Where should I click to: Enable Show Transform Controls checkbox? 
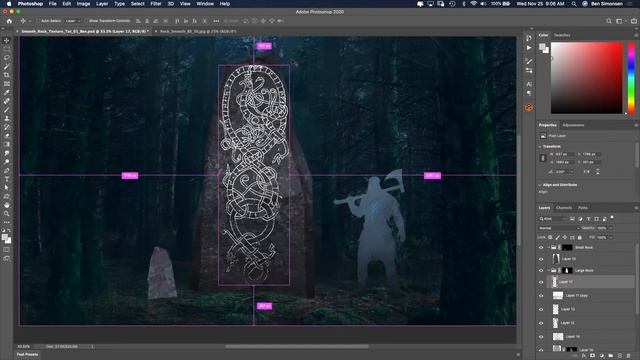coord(87,21)
